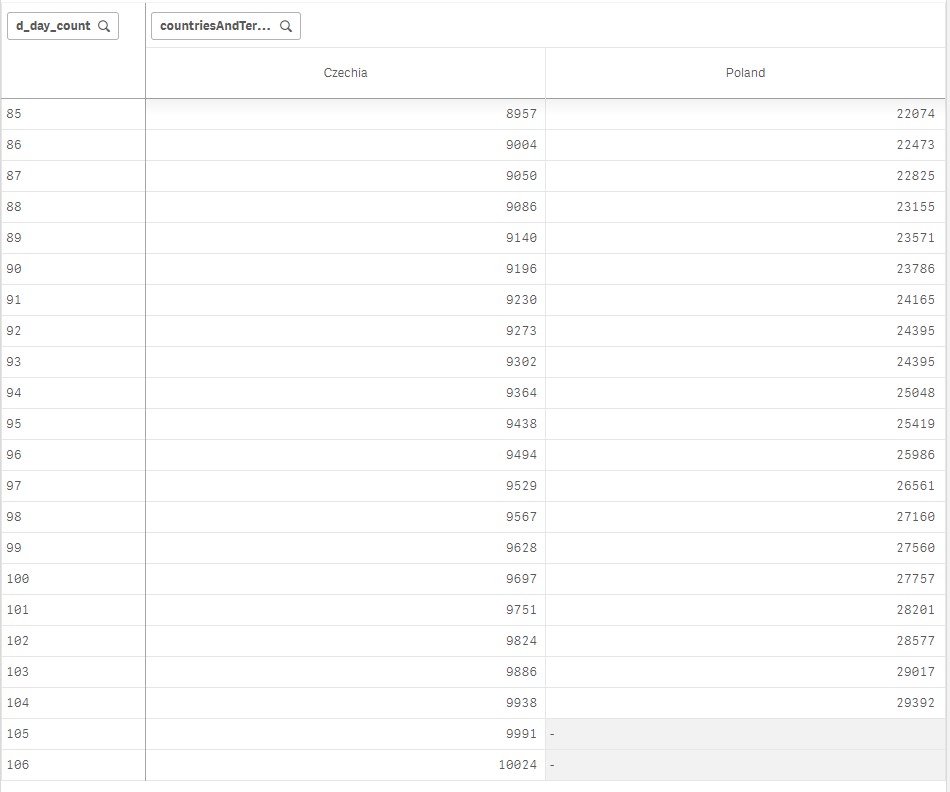Click the row label 100
Image resolution: width=950 pixels, height=792 pixels.
point(18,579)
